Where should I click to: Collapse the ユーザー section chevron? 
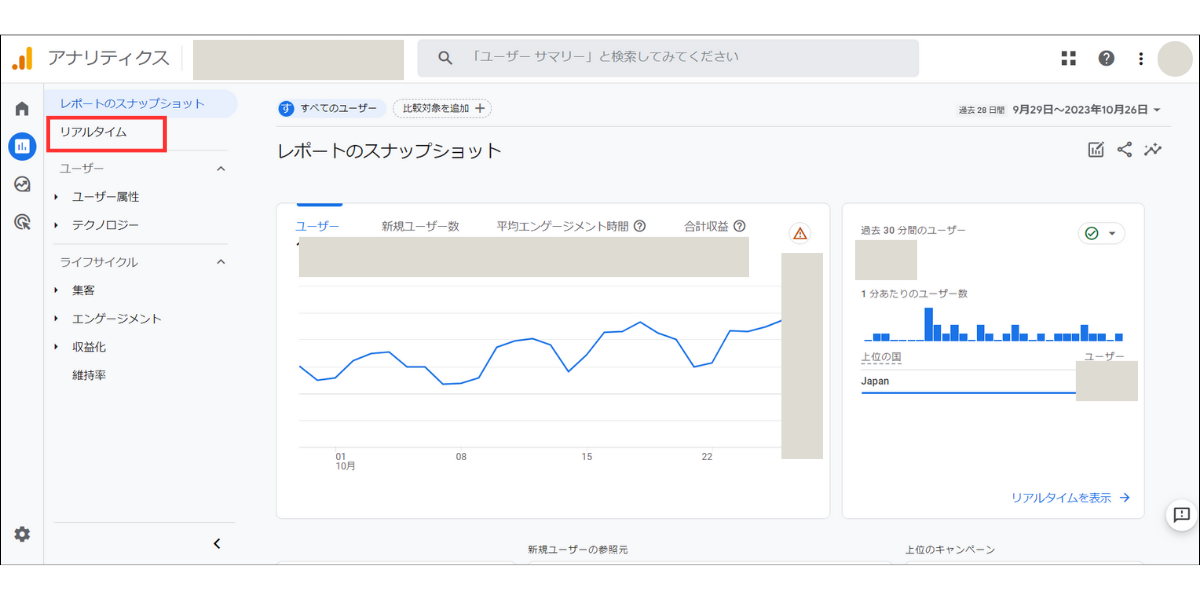tap(221, 169)
